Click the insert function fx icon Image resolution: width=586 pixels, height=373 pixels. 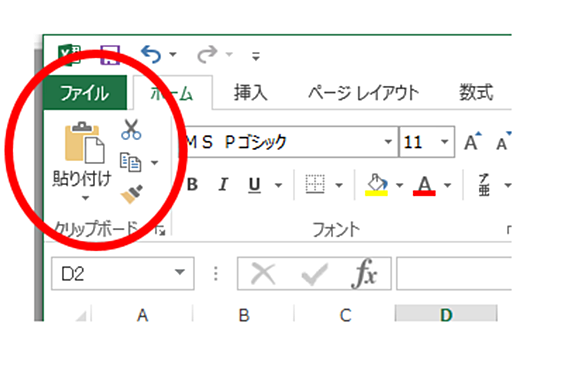click(x=364, y=274)
